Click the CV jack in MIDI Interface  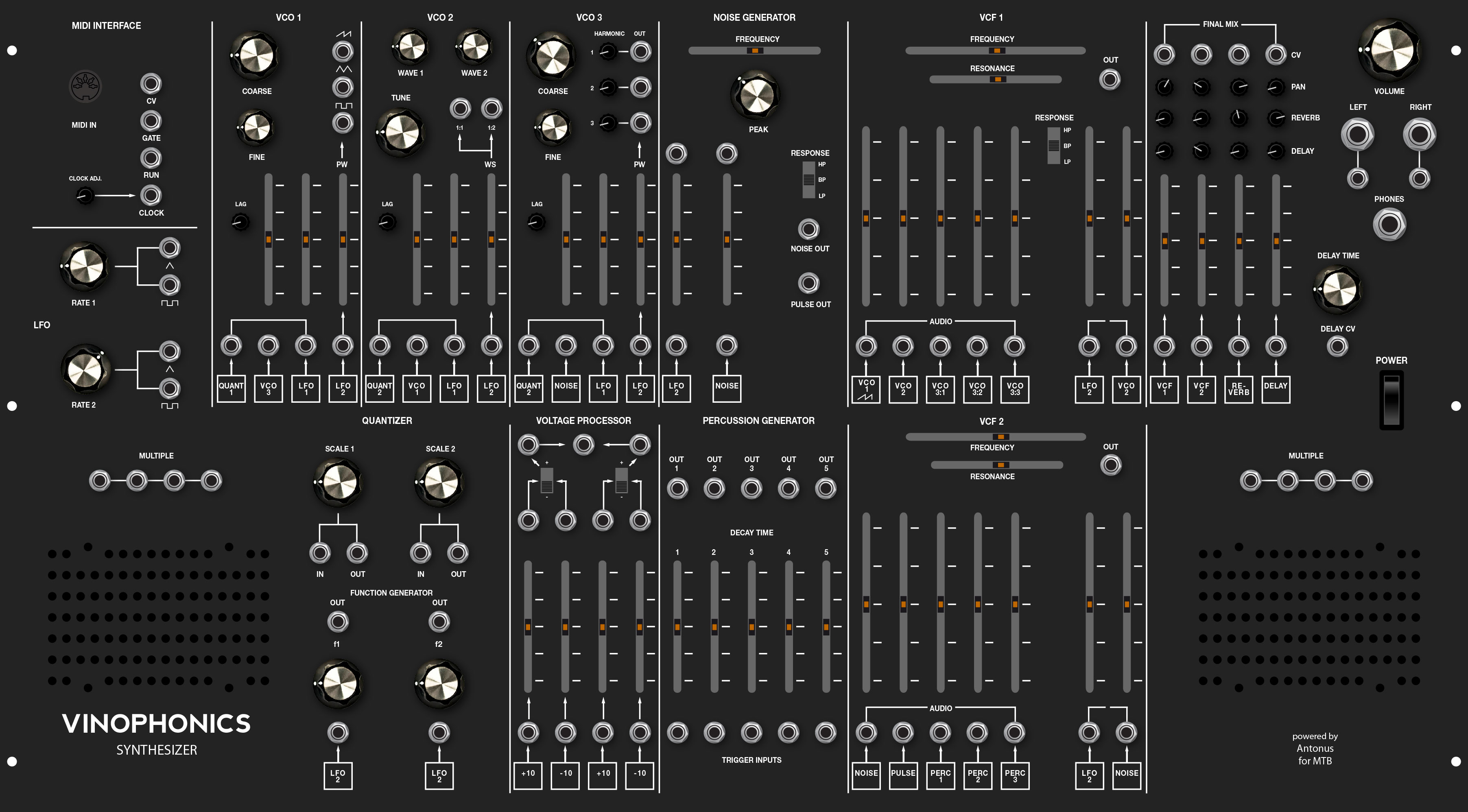[x=151, y=84]
